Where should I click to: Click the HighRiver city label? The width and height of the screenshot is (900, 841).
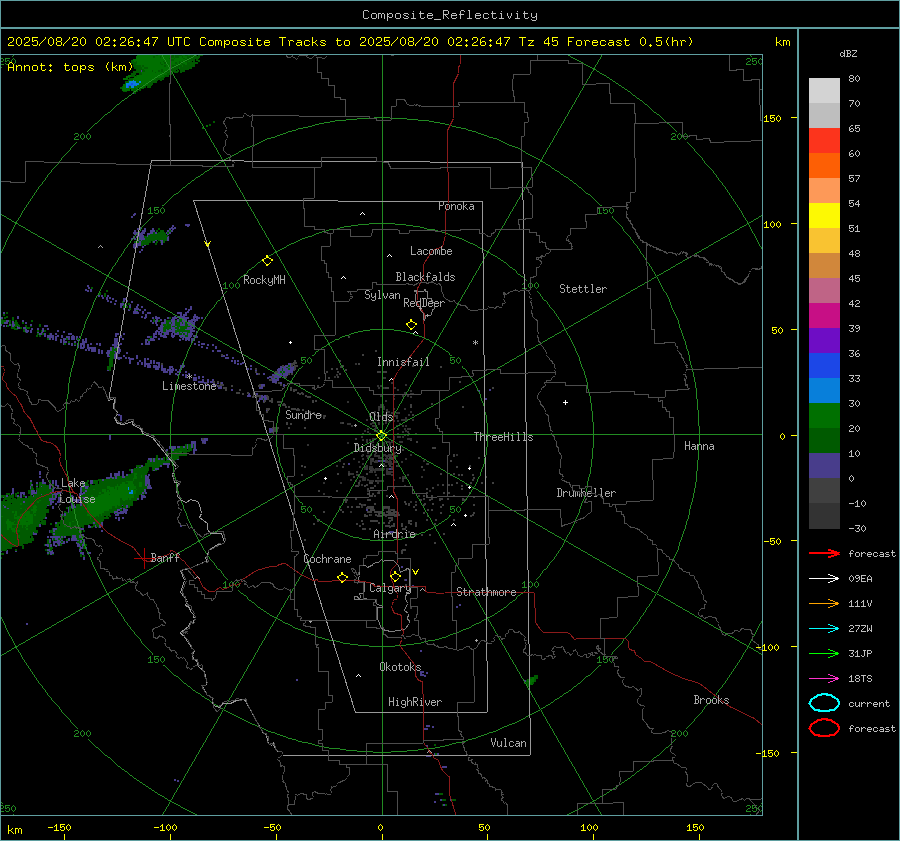415,702
